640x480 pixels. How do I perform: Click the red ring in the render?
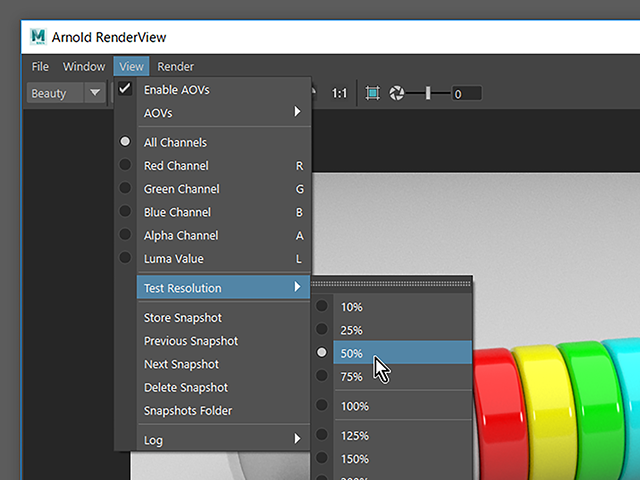click(x=499, y=412)
